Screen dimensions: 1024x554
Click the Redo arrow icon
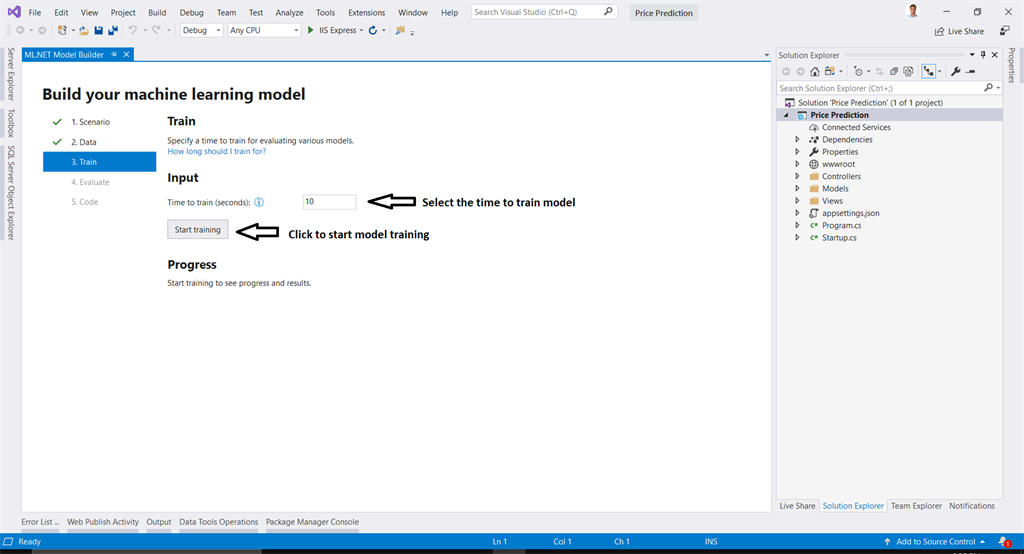tap(157, 30)
